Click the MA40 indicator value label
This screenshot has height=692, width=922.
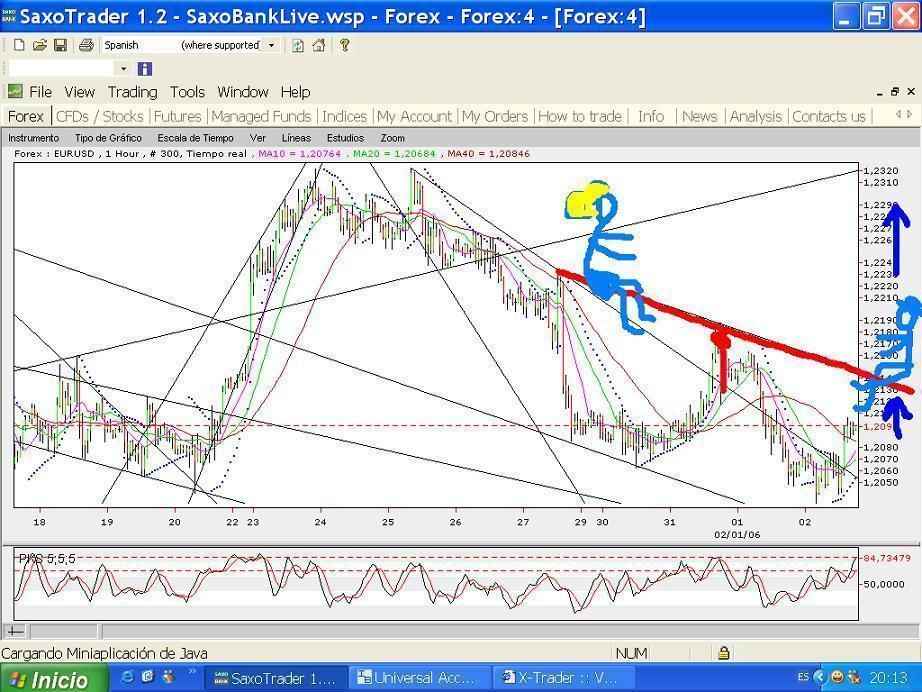pyautogui.click(x=488, y=154)
